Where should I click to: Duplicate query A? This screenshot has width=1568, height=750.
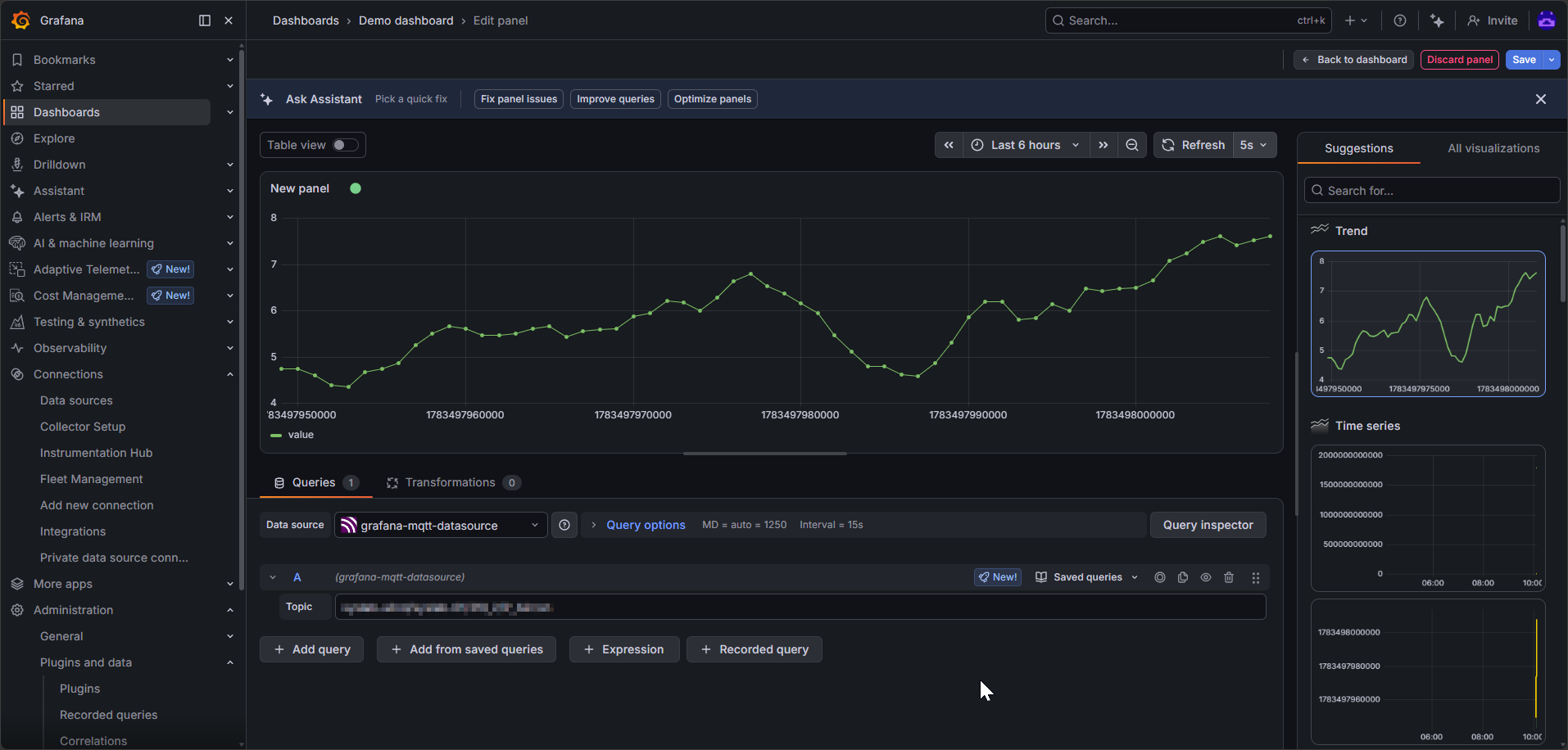coord(1183,577)
